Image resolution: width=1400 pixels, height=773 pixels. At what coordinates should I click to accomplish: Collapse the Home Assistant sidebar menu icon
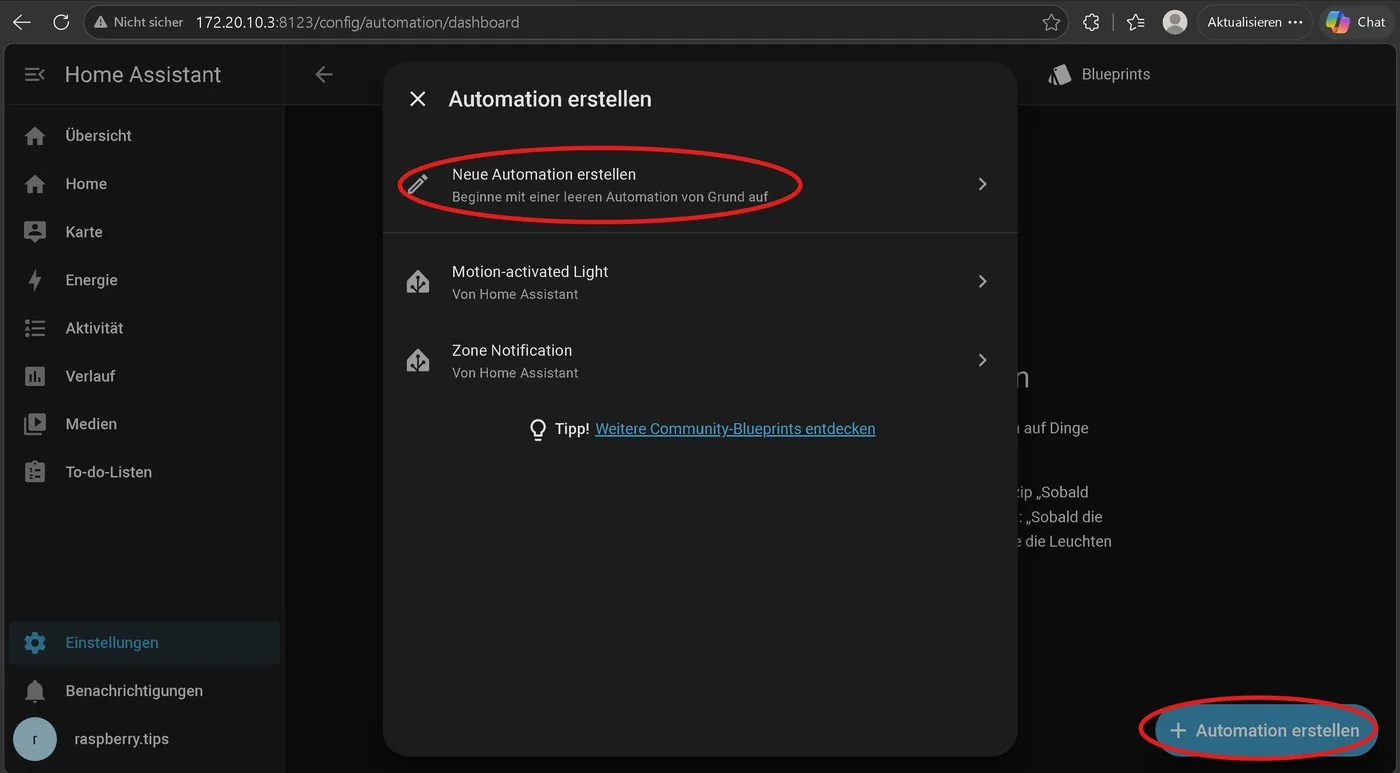click(x=35, y=74)
